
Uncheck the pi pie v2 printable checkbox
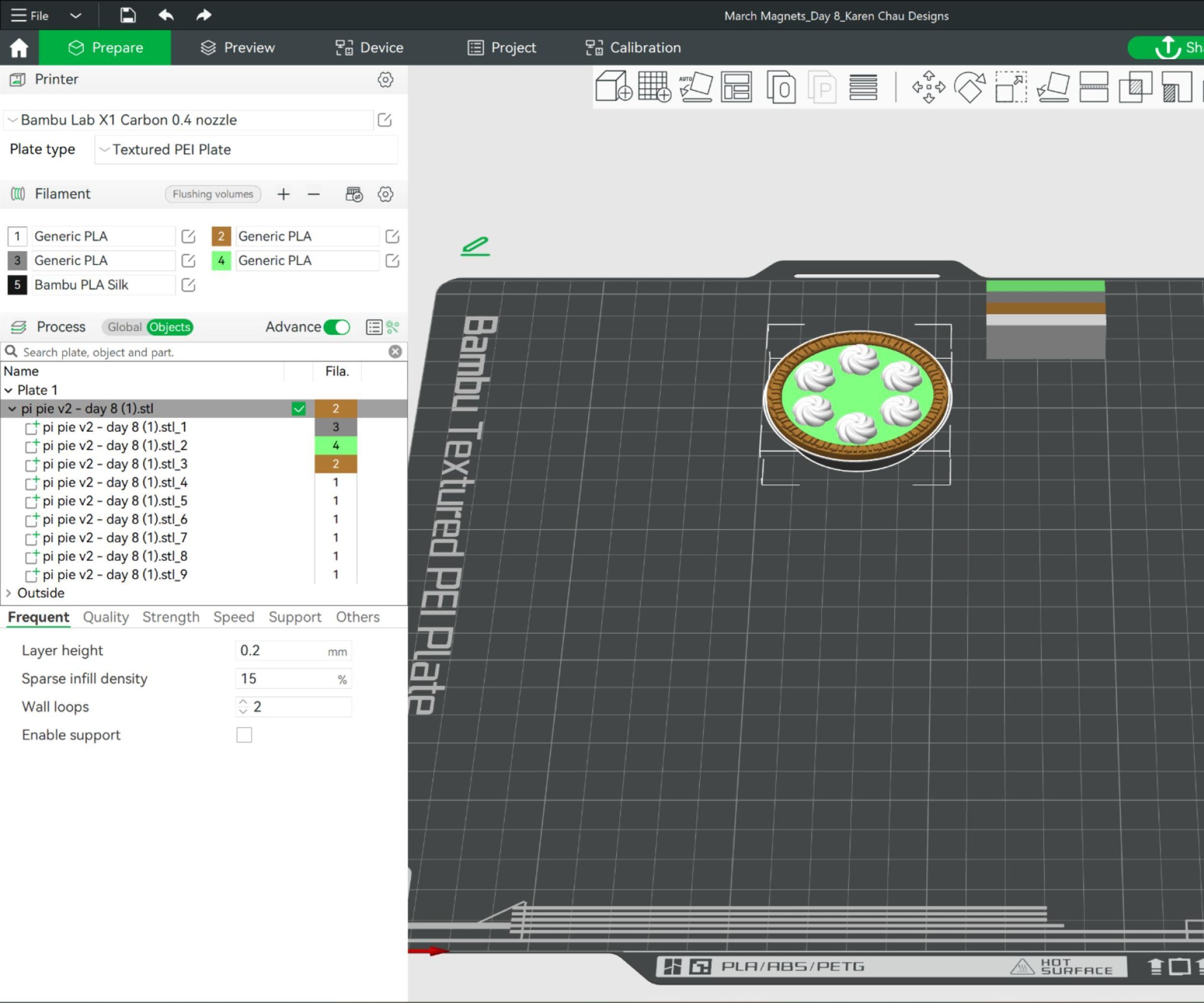298,409
